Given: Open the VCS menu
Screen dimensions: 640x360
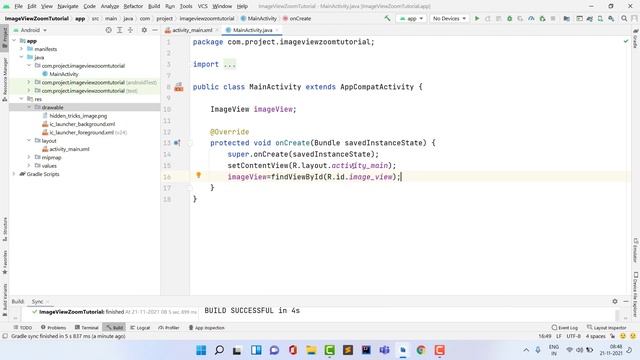Looking at the screenshot, I should 202,6.
